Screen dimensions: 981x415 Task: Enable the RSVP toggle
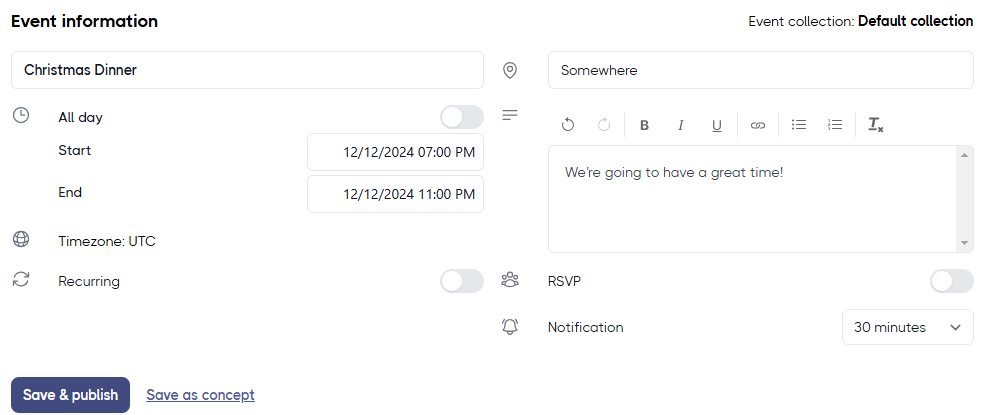pos(951,281)
